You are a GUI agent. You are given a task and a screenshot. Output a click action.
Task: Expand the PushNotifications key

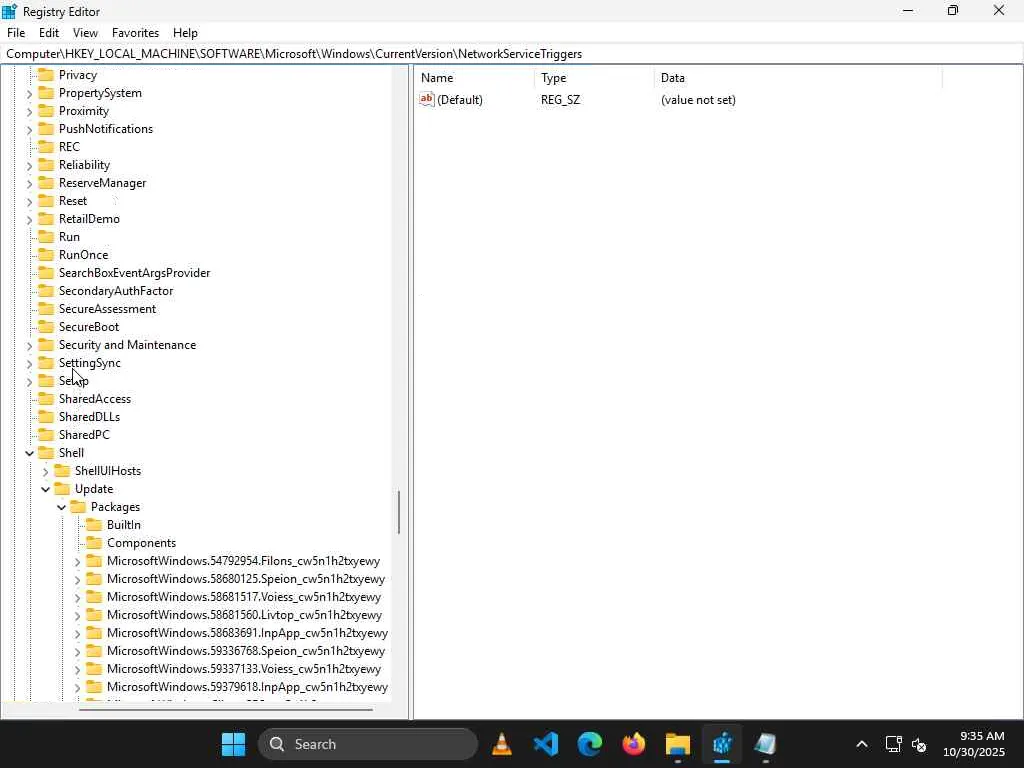coord(29,129)
